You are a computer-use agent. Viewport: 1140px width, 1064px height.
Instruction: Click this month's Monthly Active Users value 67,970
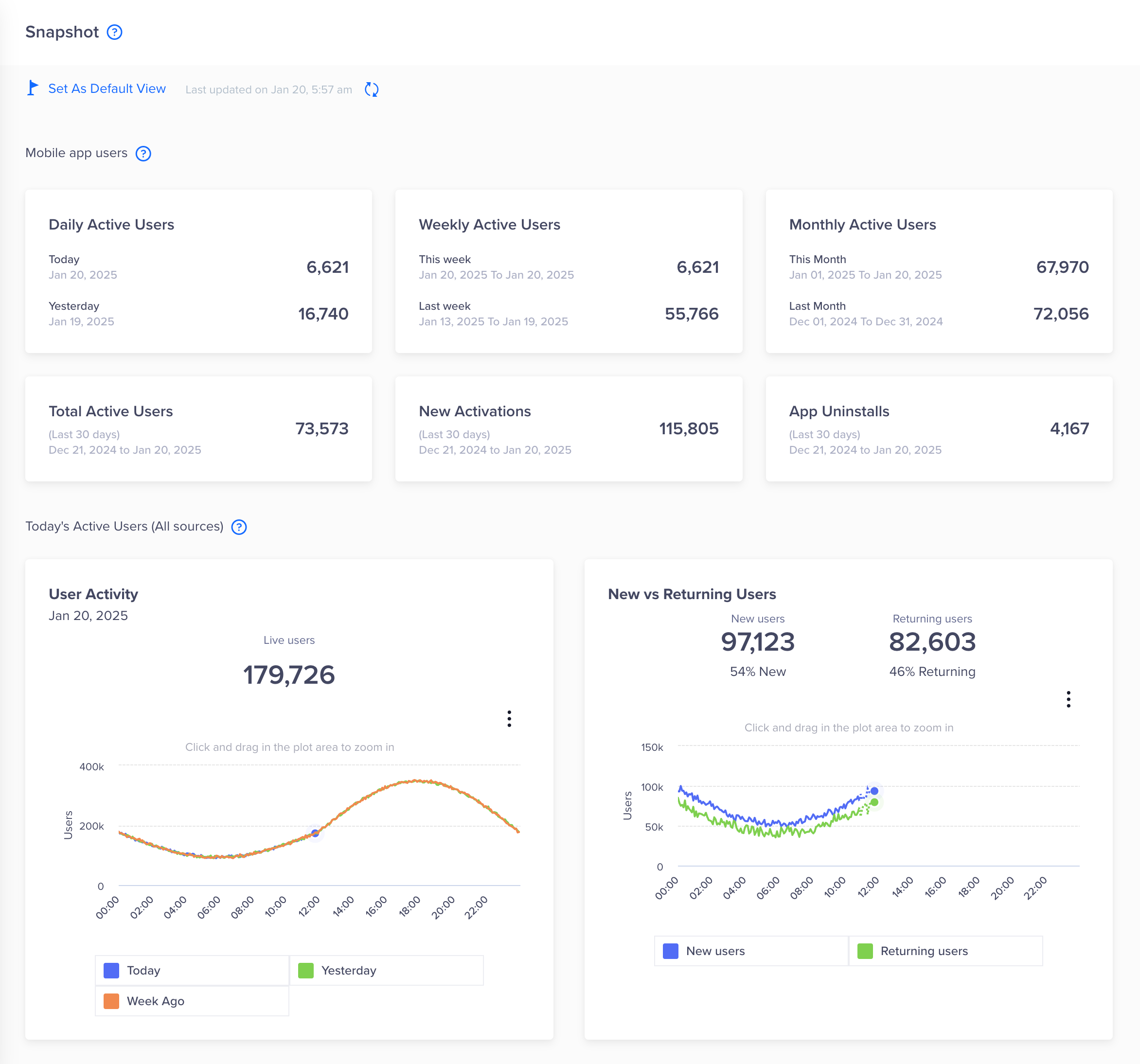[x=1062, y=267]
